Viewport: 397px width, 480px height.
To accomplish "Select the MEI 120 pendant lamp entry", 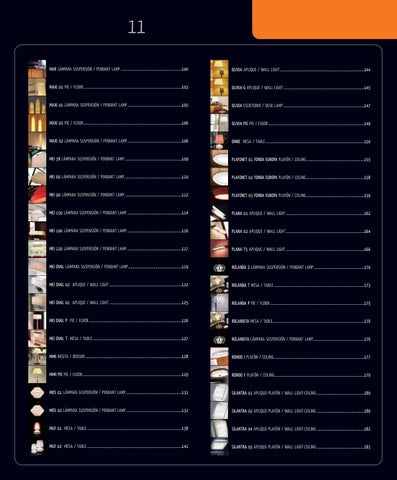I will point(118,249).
